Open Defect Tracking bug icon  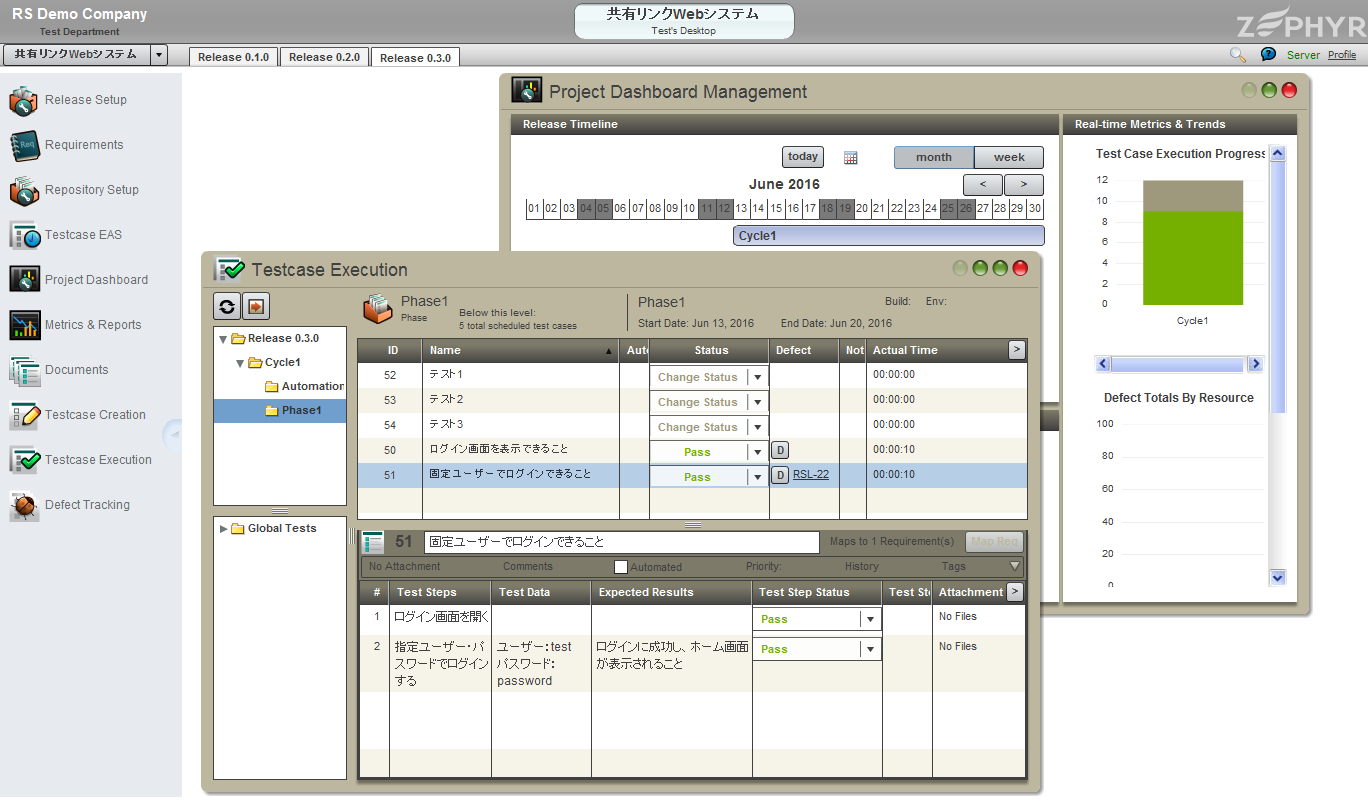click(x=25, y=506)
